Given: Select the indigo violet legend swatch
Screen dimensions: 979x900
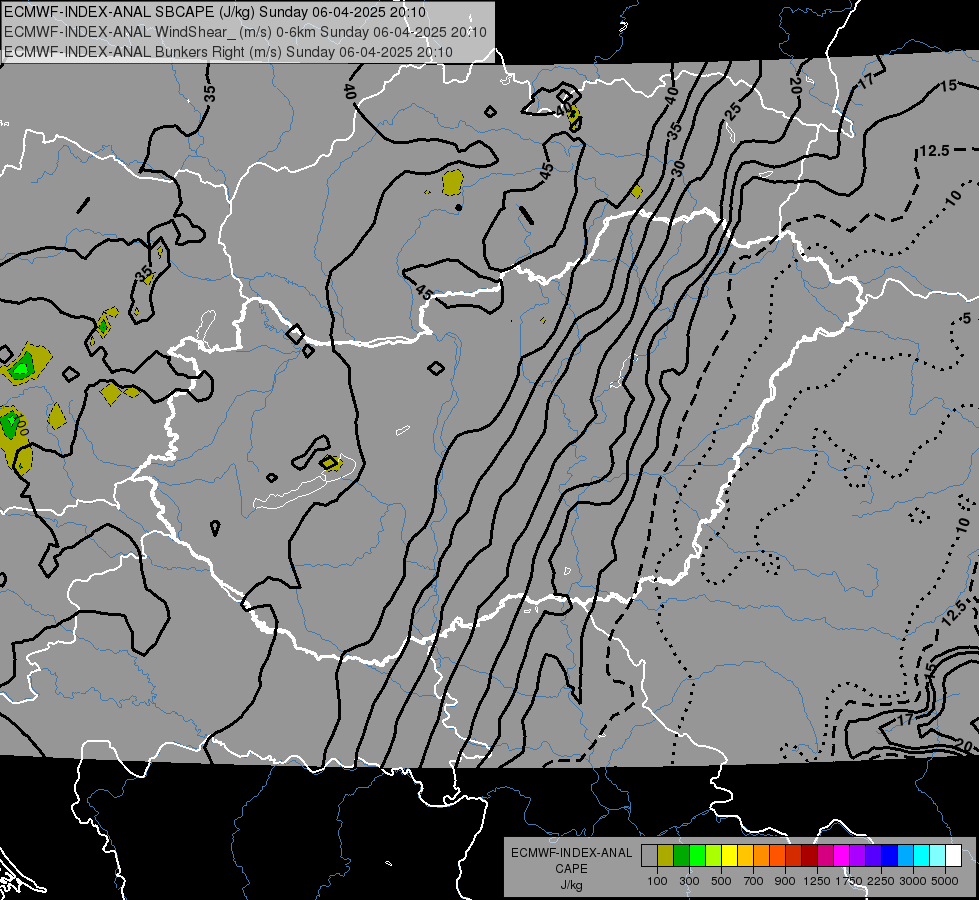Looking at the screenshot, I should 873,856.
